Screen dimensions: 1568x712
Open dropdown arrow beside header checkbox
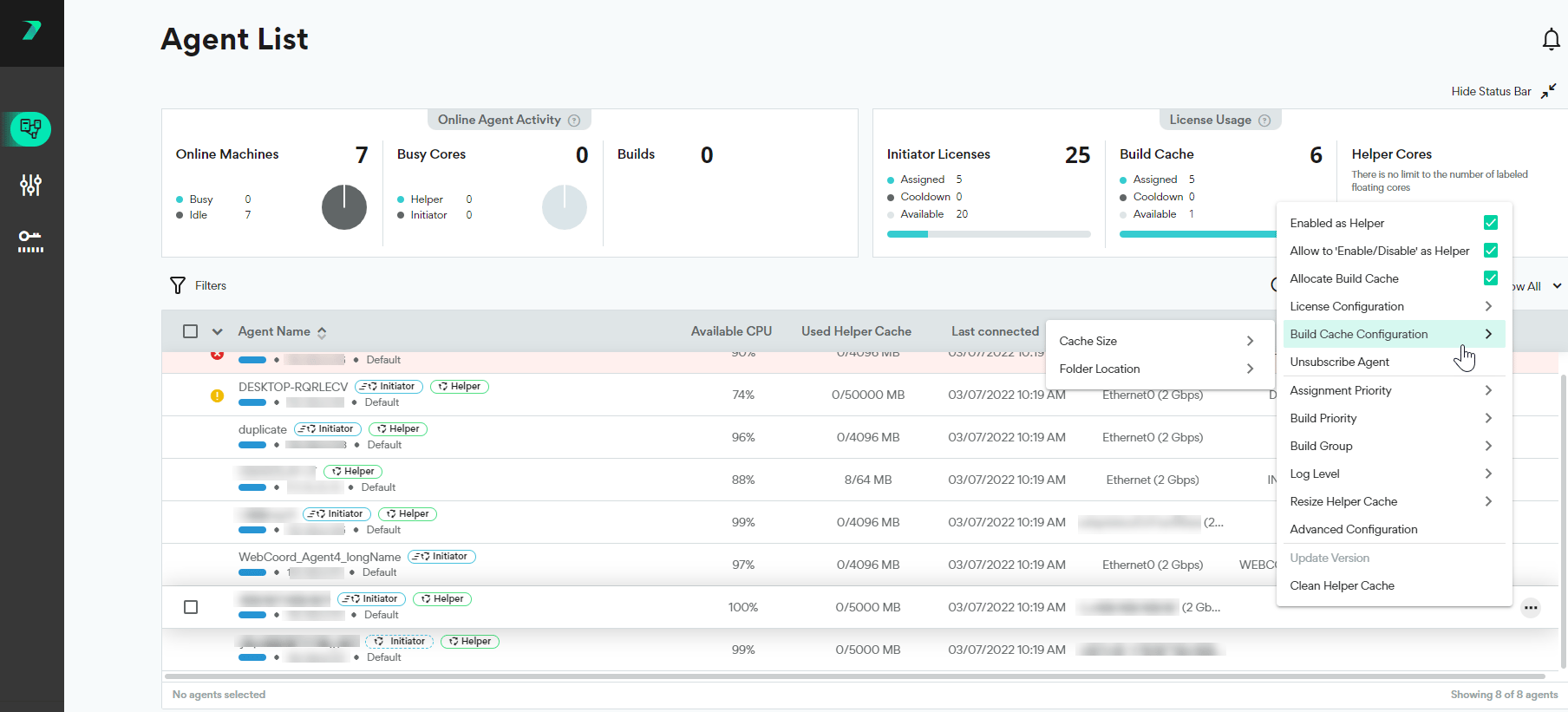218,331
